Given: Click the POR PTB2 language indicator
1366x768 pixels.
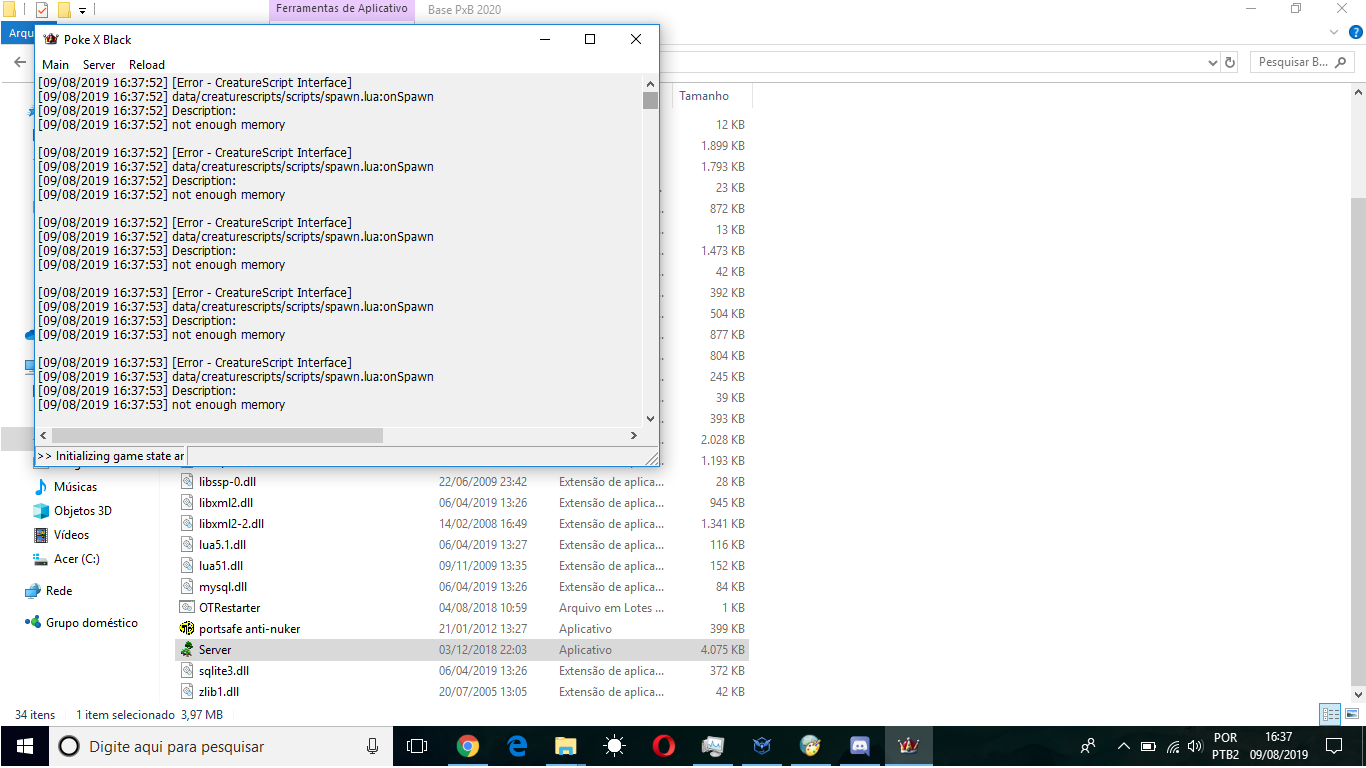Looking at the screenshot, I should [1224, 746].
